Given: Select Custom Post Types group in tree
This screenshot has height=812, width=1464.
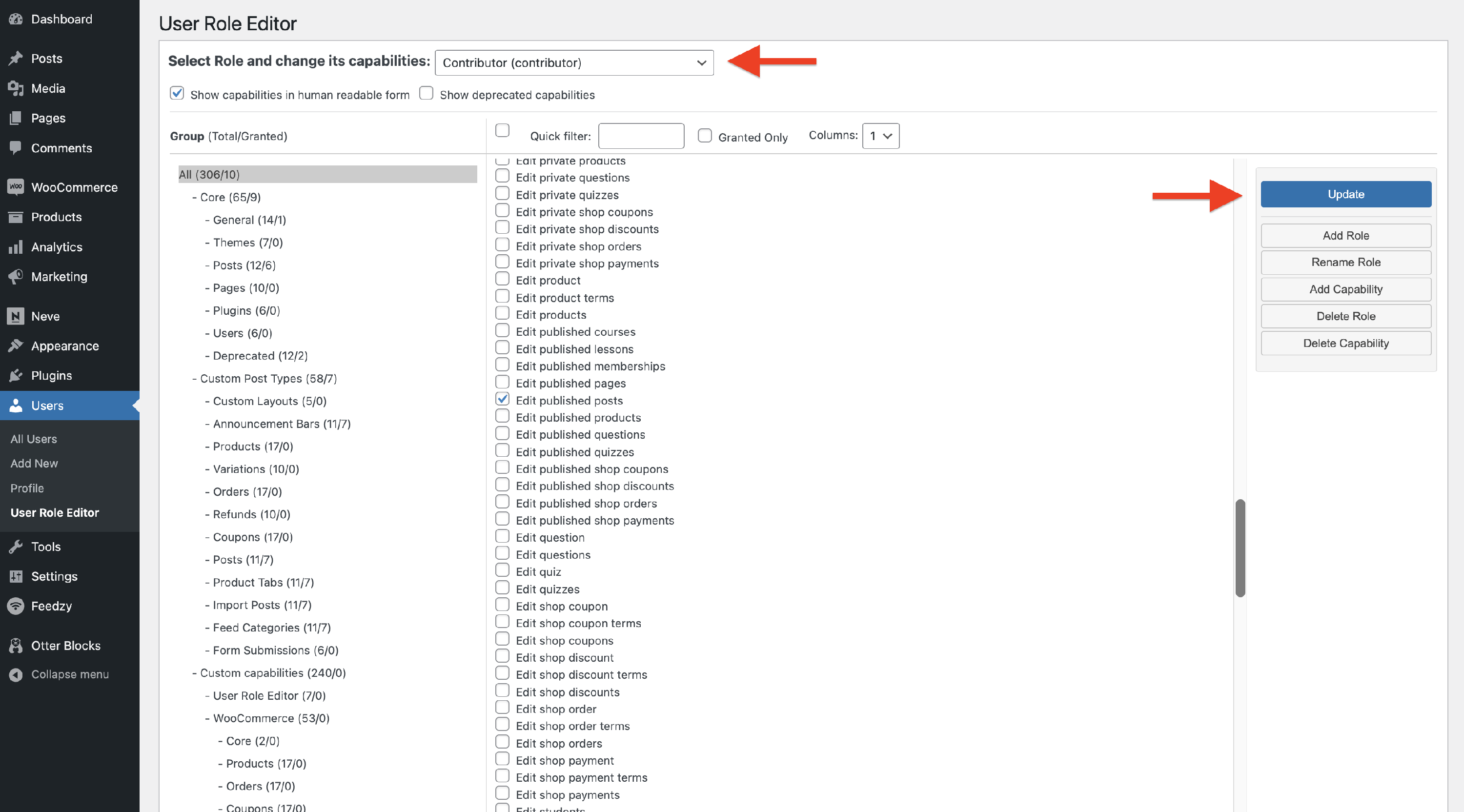Looking at the screenshot, I should [268, 379].
